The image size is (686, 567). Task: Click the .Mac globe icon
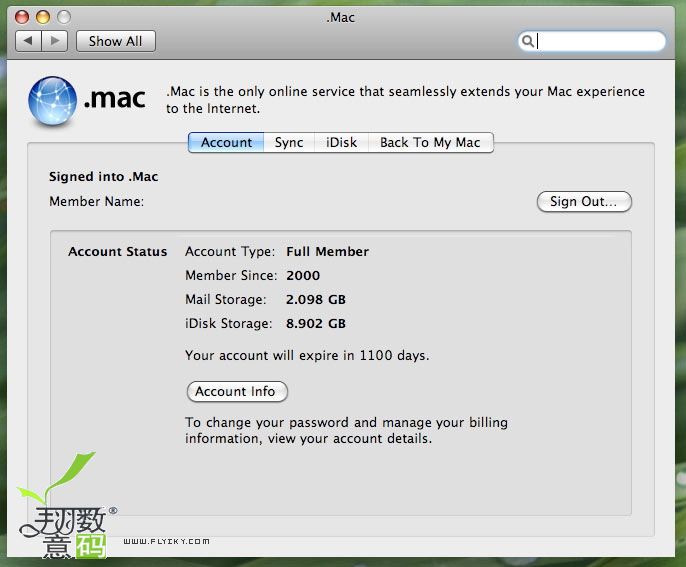click(52, 101)
